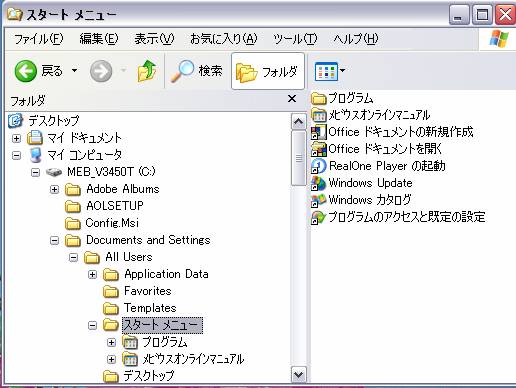The width and height of the screenshot is (516, 388).
Task: Expand the Application Data node
Action: pyautogui.click(x=92, y=275)
